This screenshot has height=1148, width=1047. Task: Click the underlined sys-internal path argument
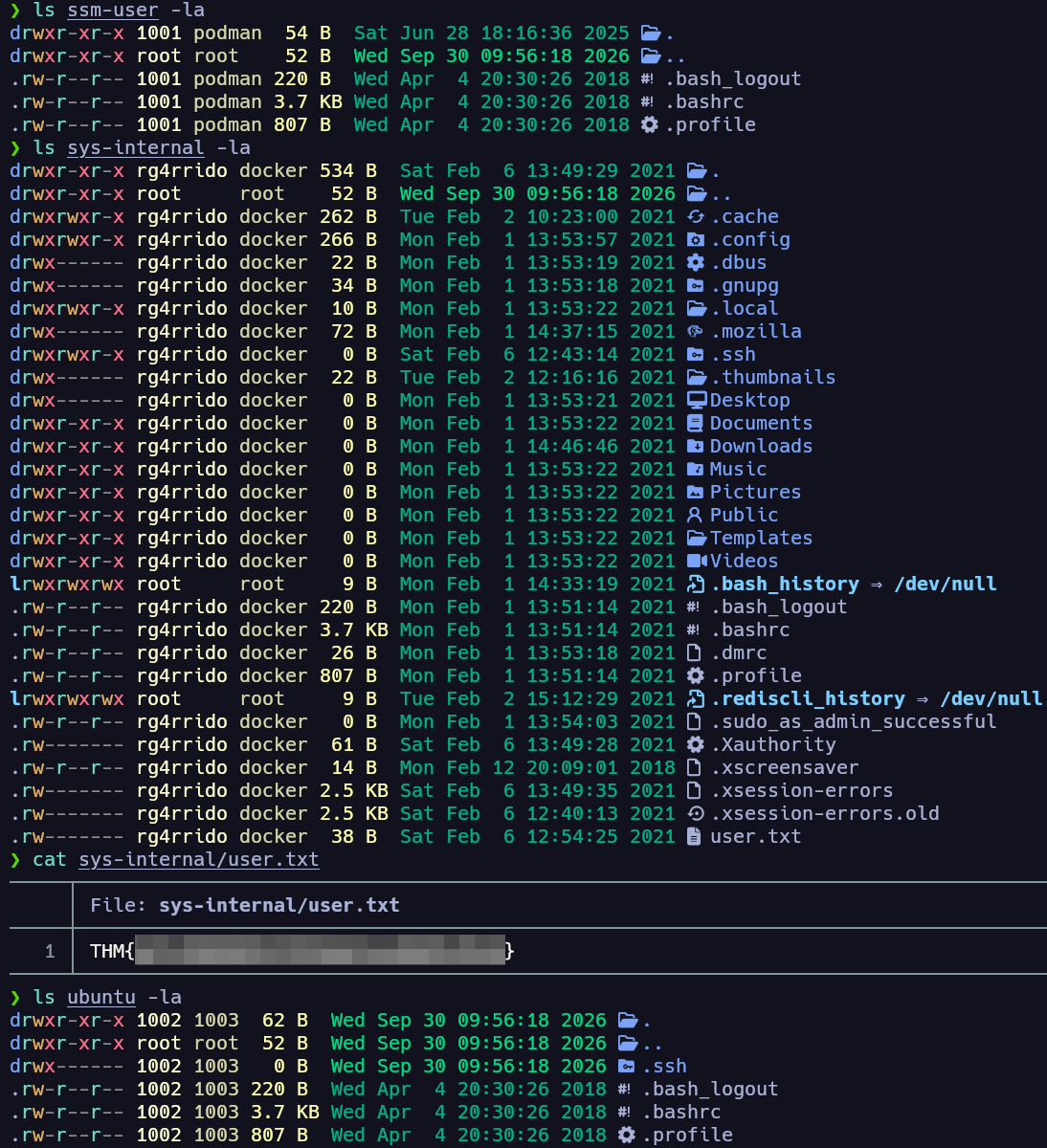tap(136, 148)
